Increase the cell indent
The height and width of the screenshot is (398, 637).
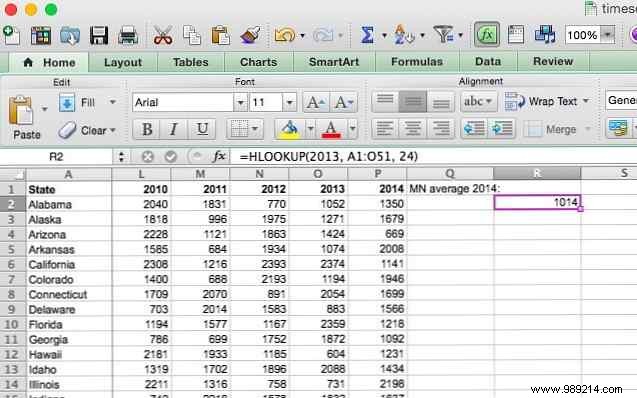(502, 129)
